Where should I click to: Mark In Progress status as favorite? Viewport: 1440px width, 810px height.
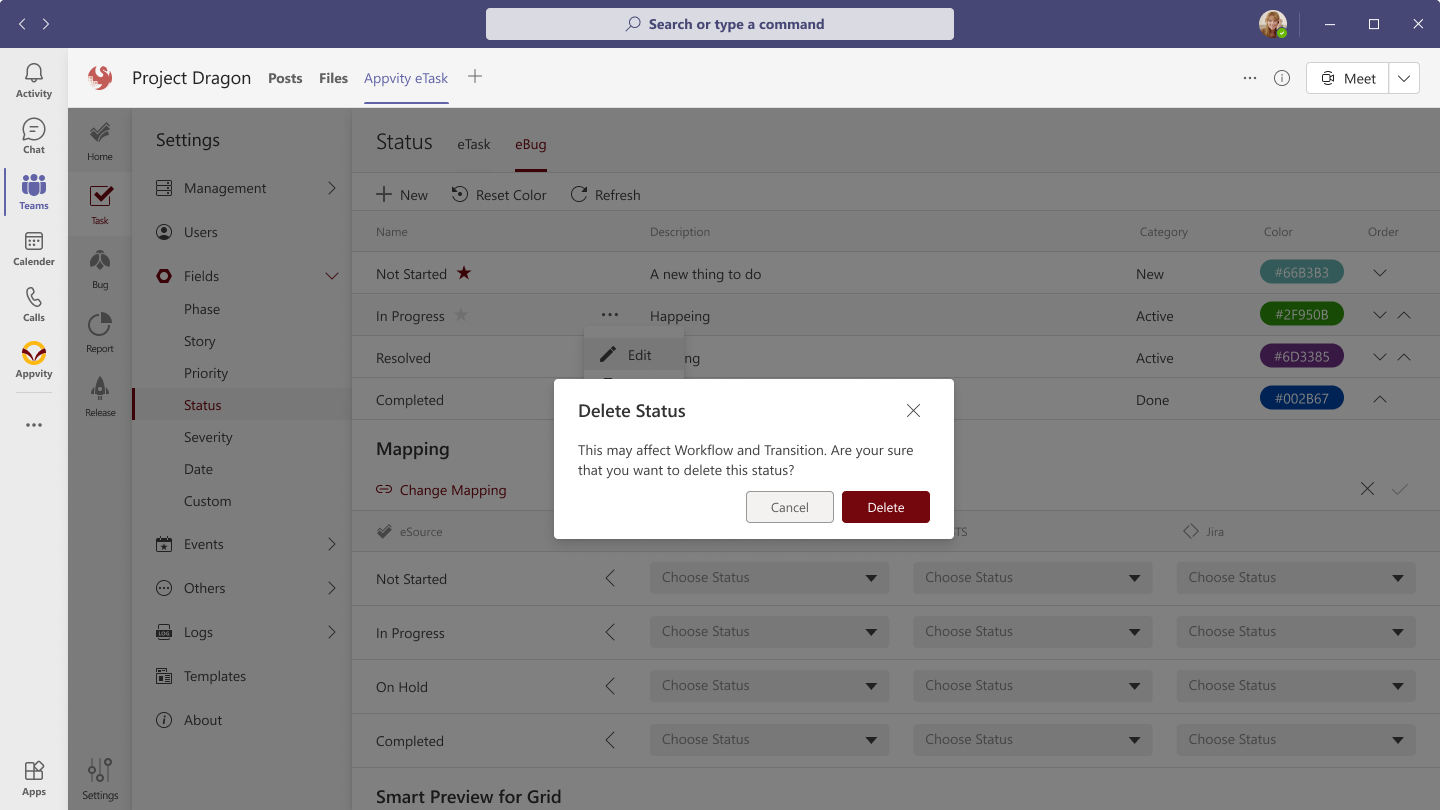coord(460,315)
